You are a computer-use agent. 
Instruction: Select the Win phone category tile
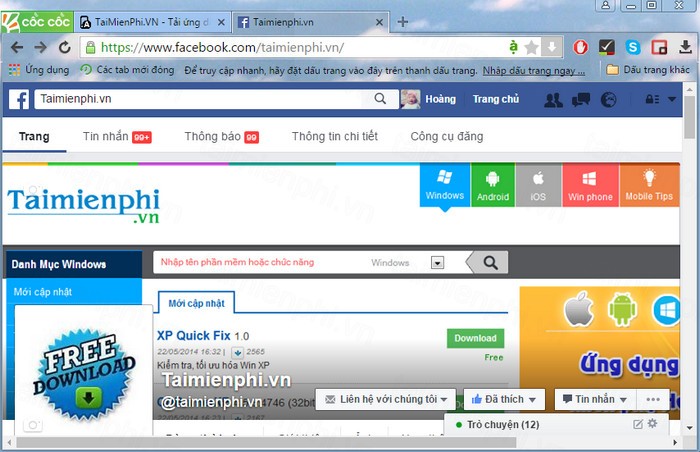[590, 185]
